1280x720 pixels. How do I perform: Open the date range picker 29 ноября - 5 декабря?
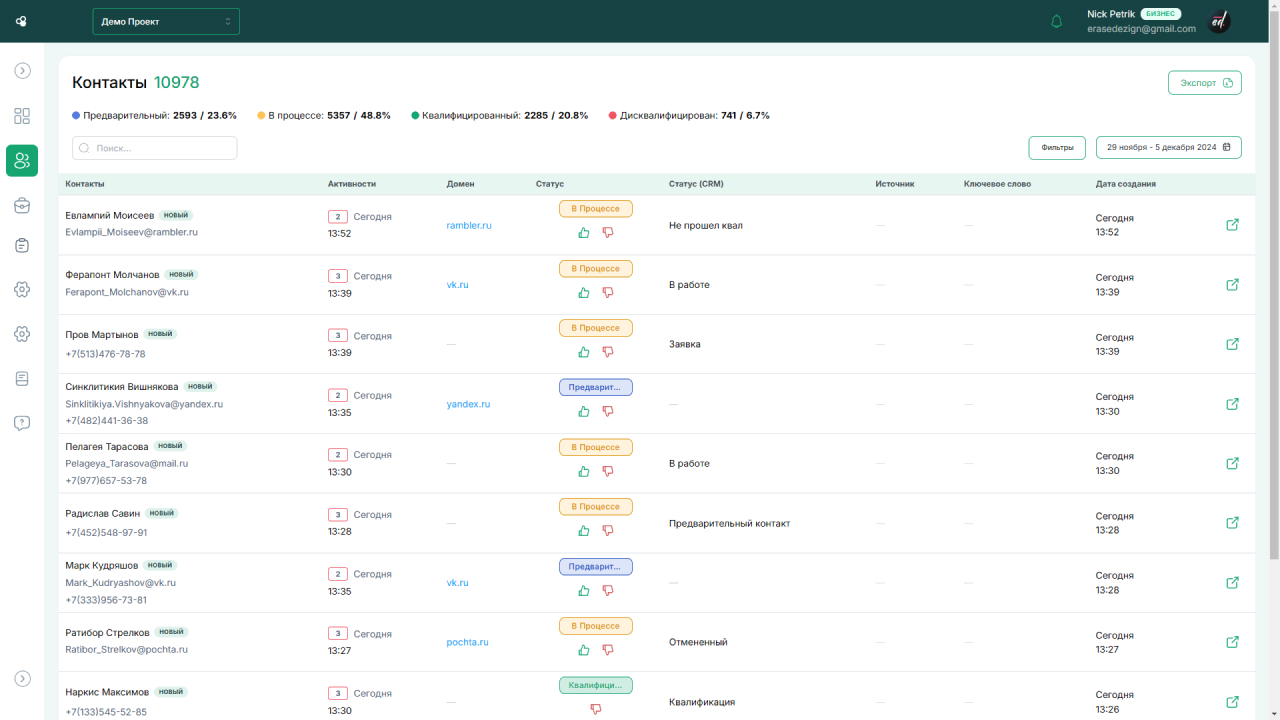click(1168, 147)
